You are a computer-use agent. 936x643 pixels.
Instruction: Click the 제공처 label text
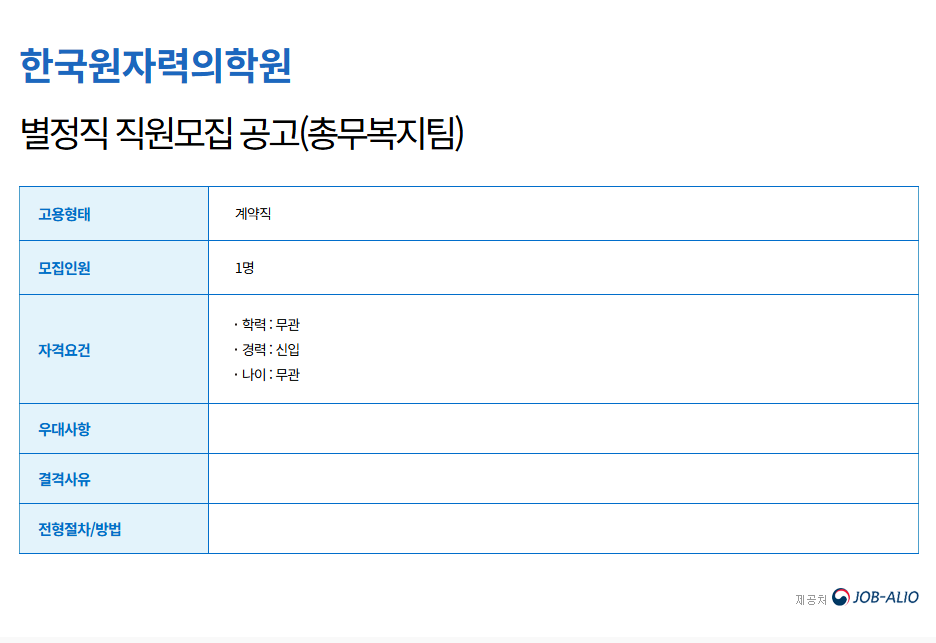click(811, 599)
